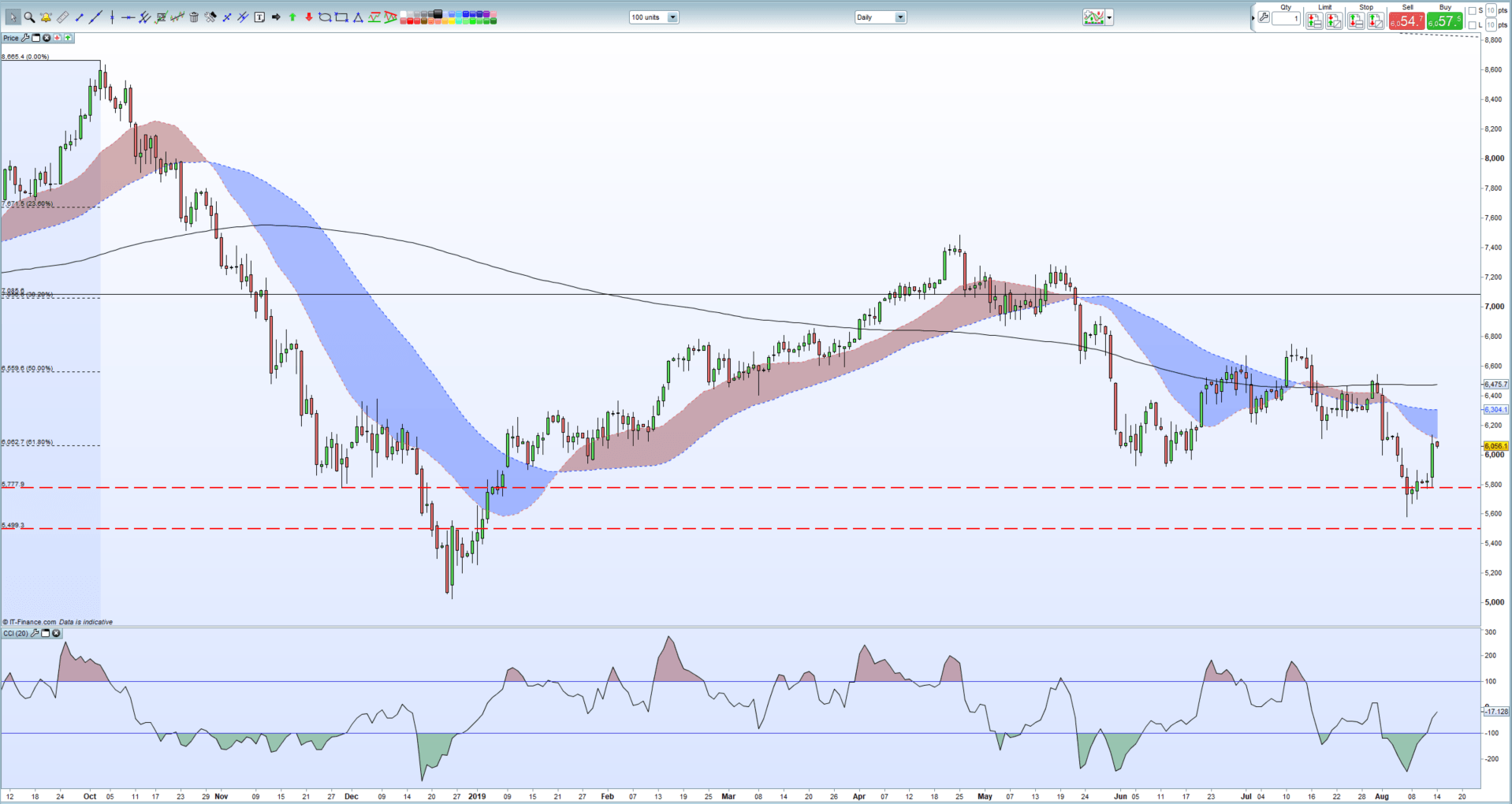Click the trash bin delete tool
Screen dimensions: 1512x804
point(194,17)
